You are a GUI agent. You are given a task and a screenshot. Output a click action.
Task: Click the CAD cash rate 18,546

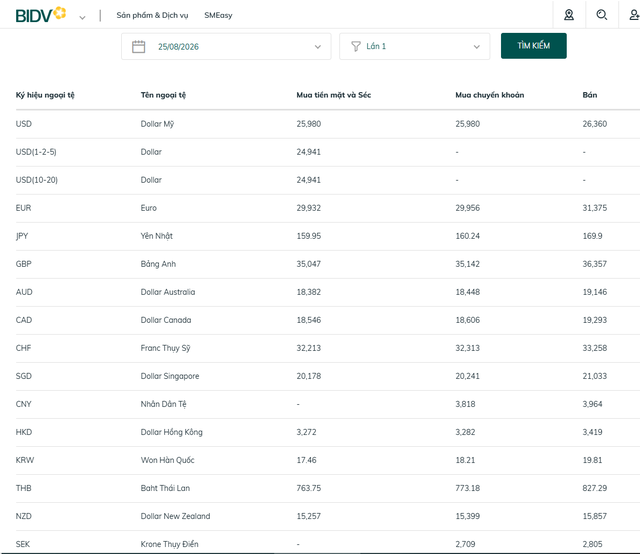pos(309,320)
